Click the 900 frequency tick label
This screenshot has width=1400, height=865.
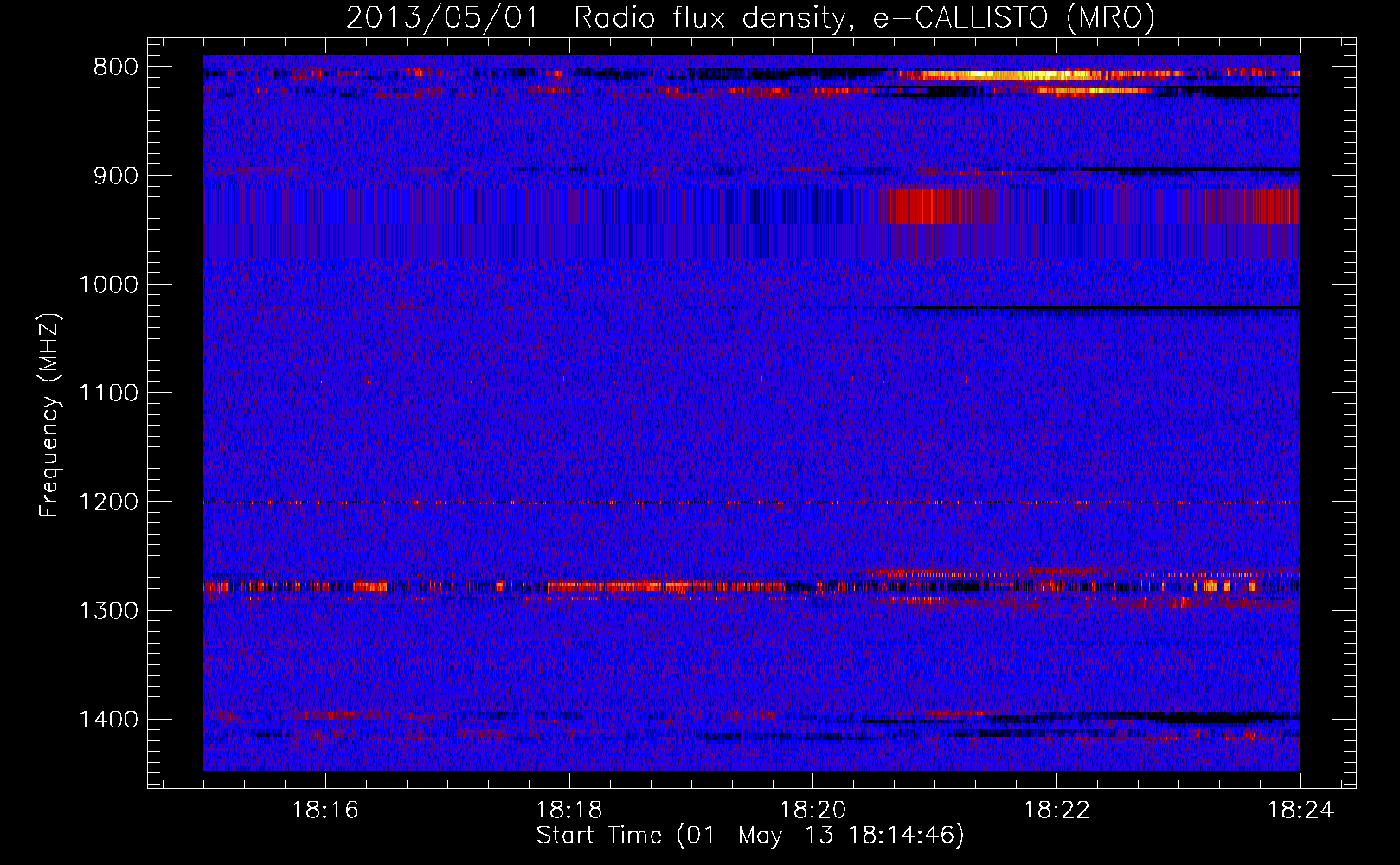116,176
